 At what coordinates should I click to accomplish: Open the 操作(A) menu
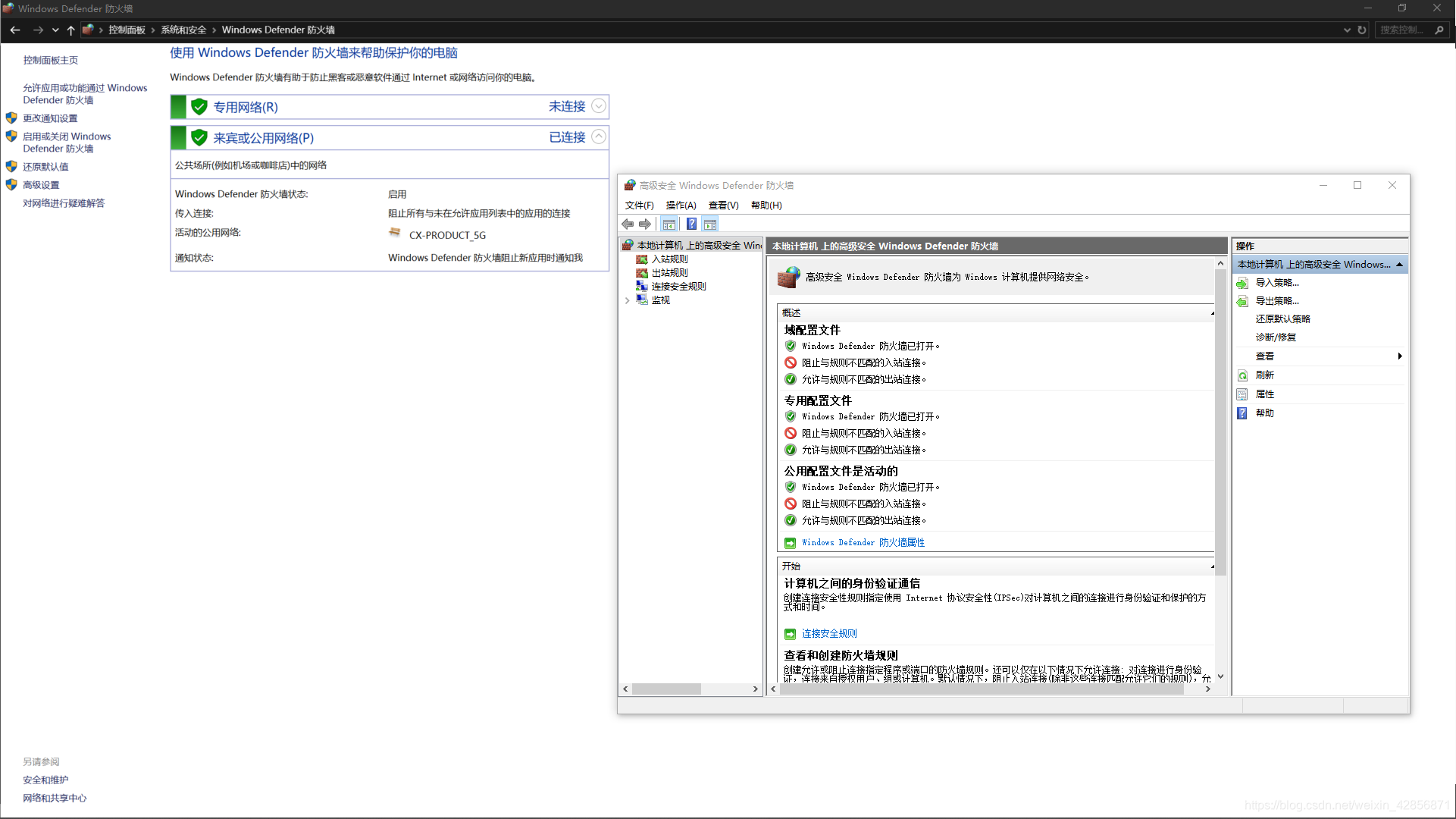coord(681,205)
